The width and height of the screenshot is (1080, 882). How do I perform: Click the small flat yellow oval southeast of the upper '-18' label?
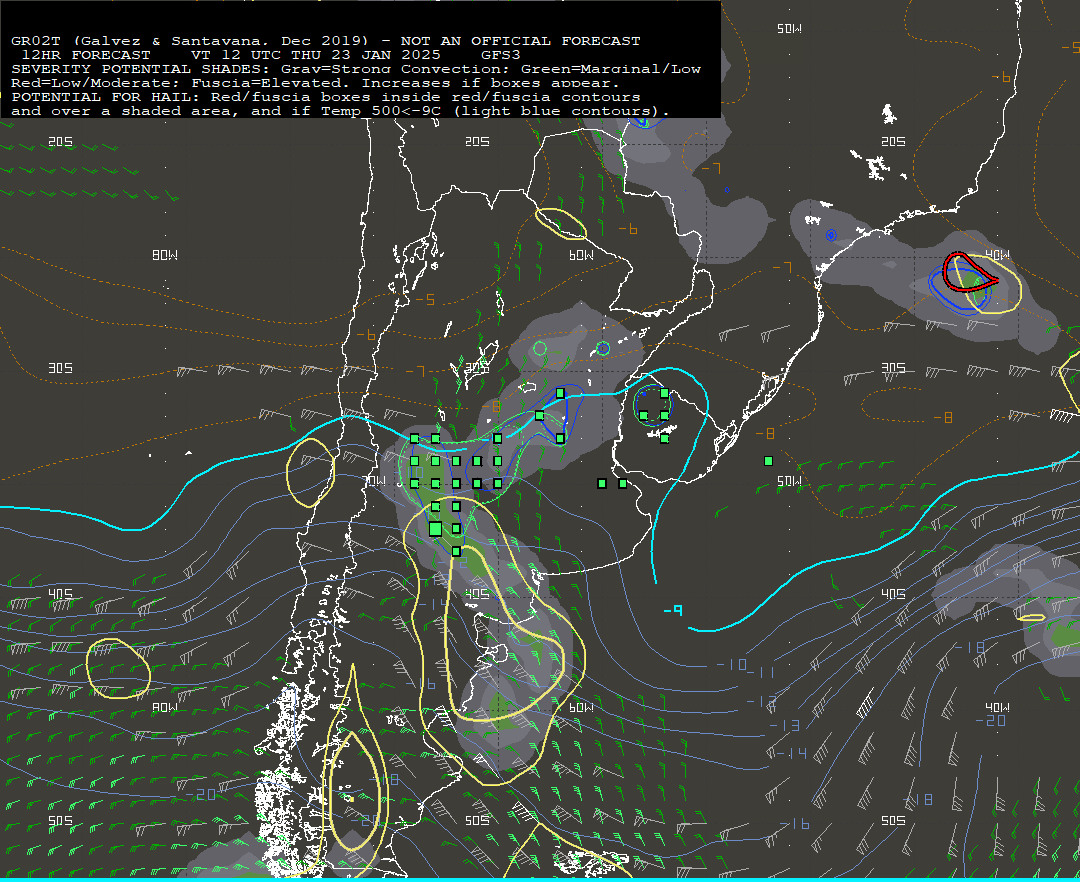[x=1032, y=618]
